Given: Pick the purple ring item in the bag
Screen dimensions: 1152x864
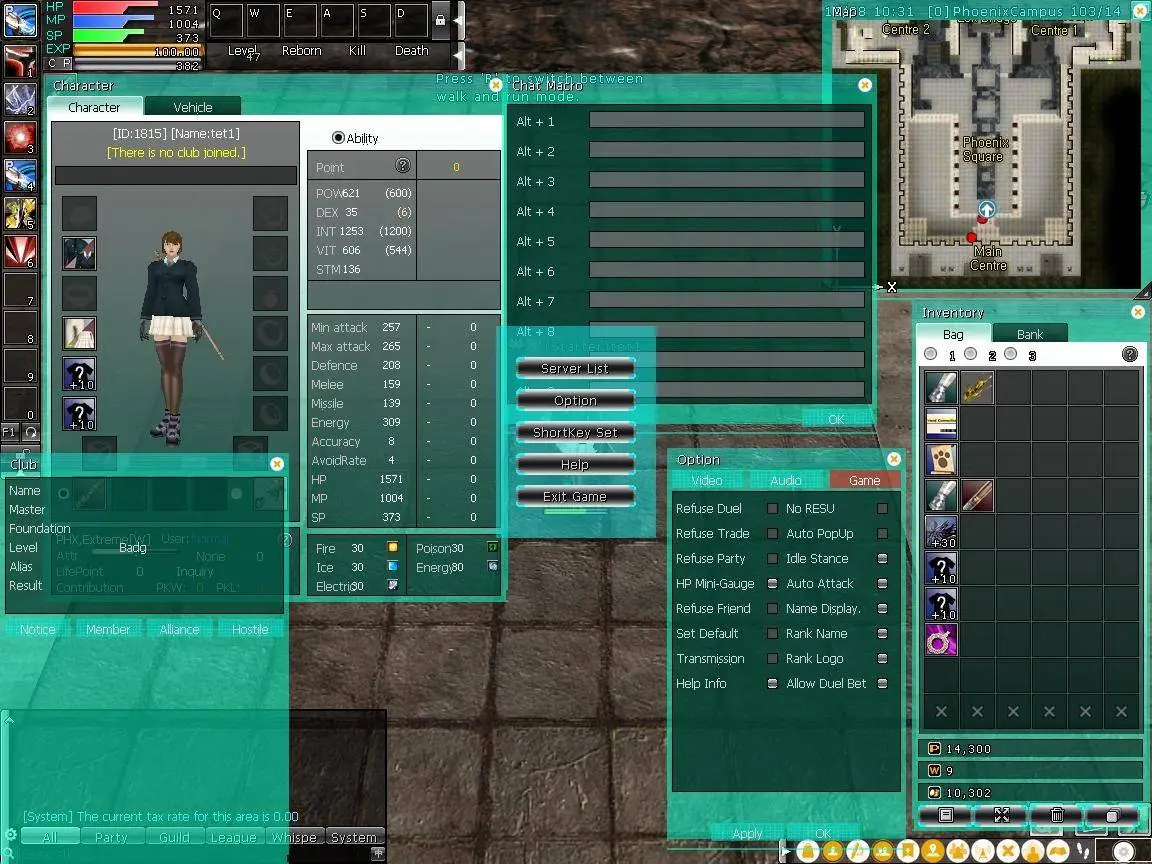Looking at the screenshot, I should tap(941, 640).
